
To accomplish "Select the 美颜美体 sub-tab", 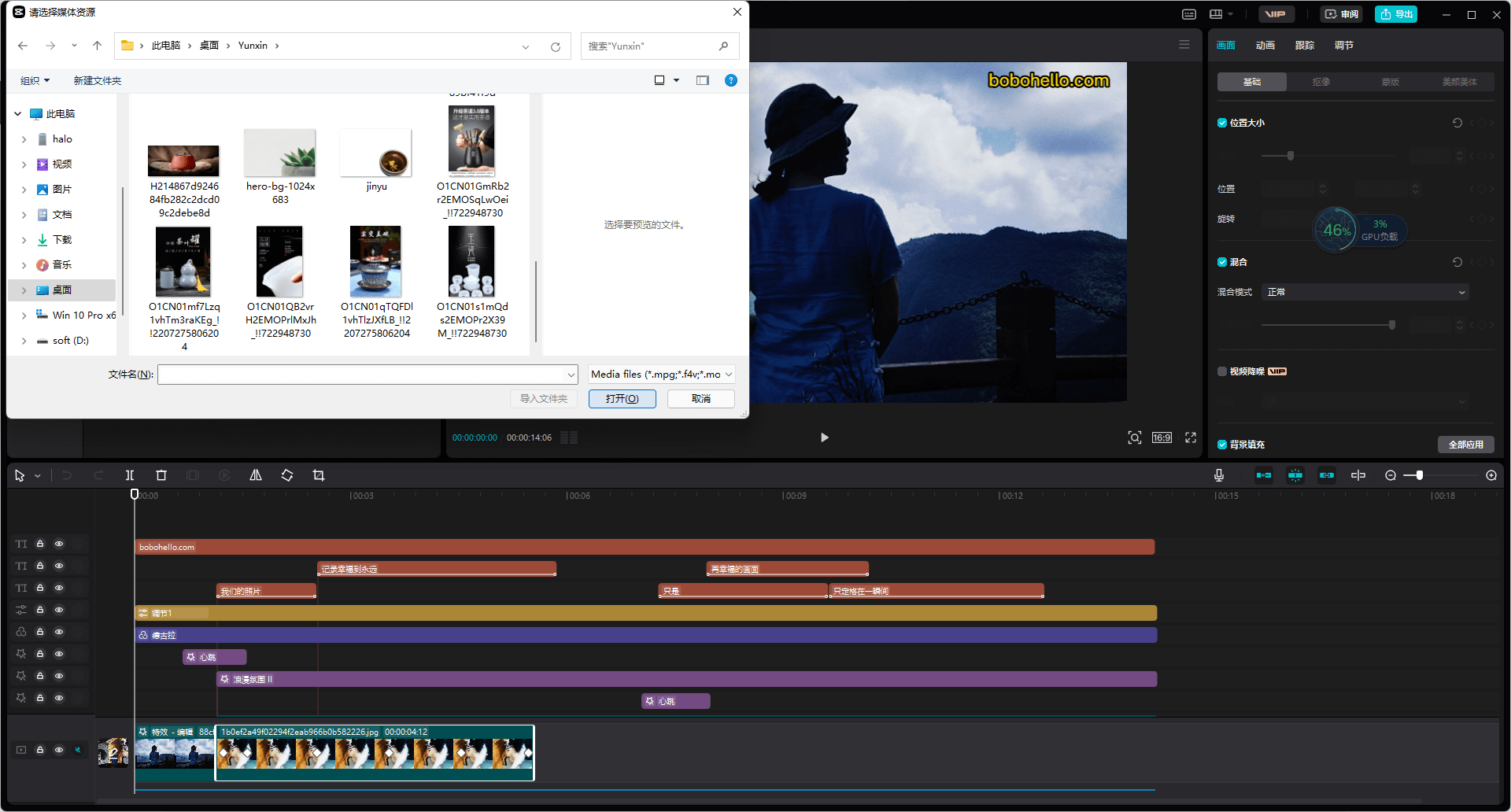I will 1460,82.
